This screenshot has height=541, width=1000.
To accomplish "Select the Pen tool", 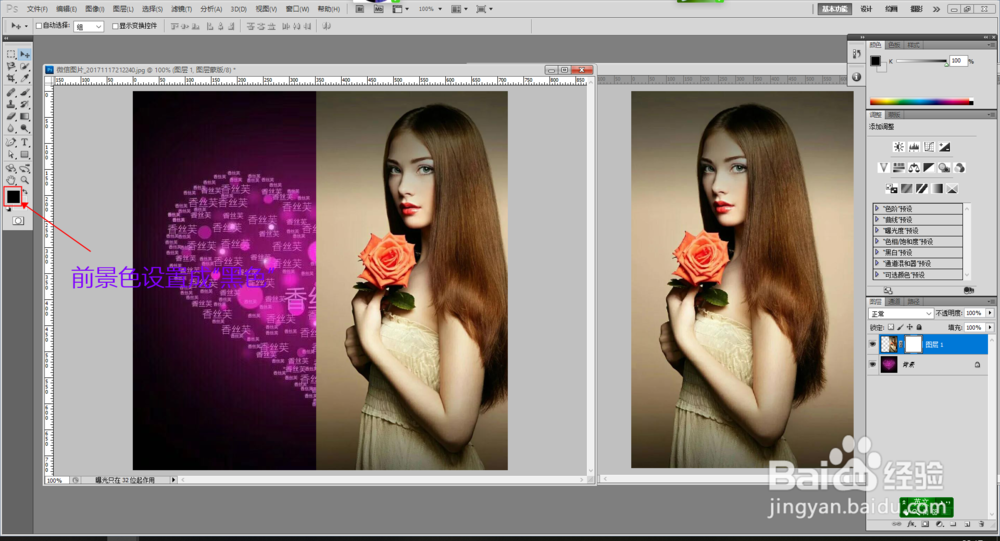I will coord(11,141).
